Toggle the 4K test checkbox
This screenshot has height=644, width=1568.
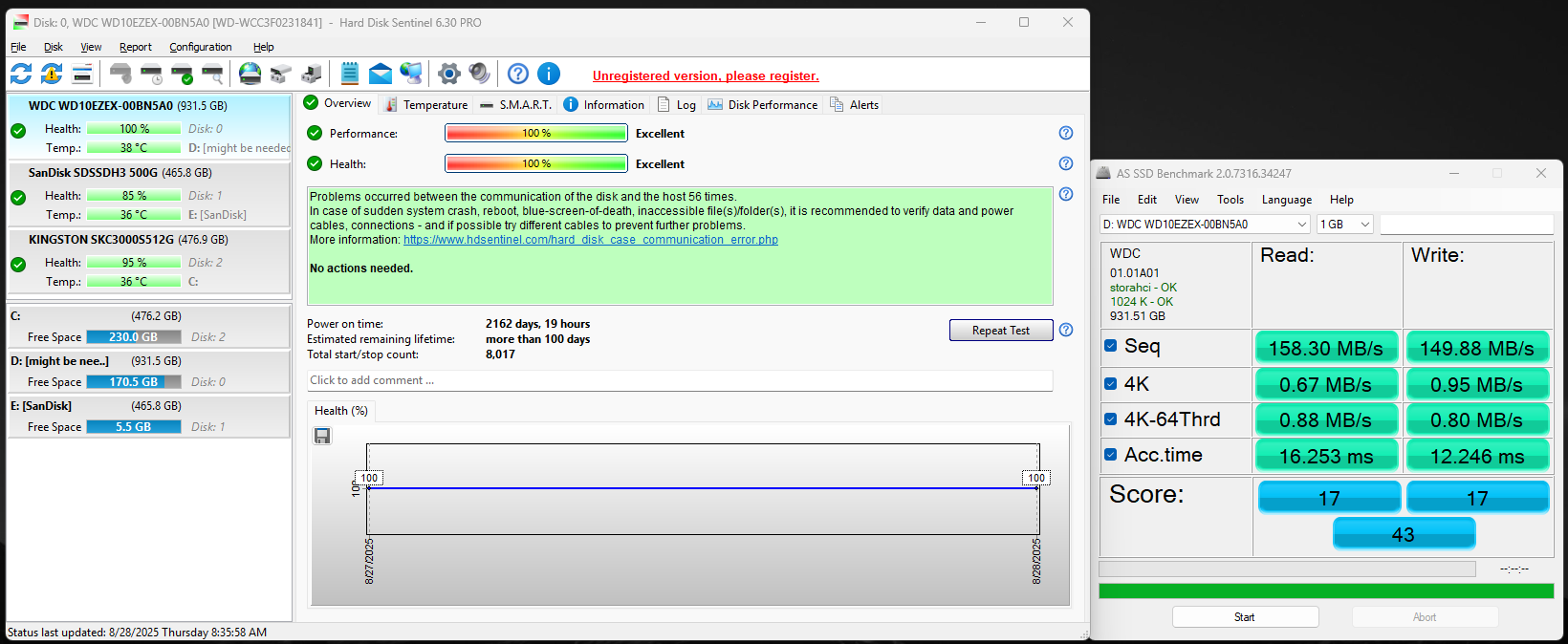[1110, 384]
